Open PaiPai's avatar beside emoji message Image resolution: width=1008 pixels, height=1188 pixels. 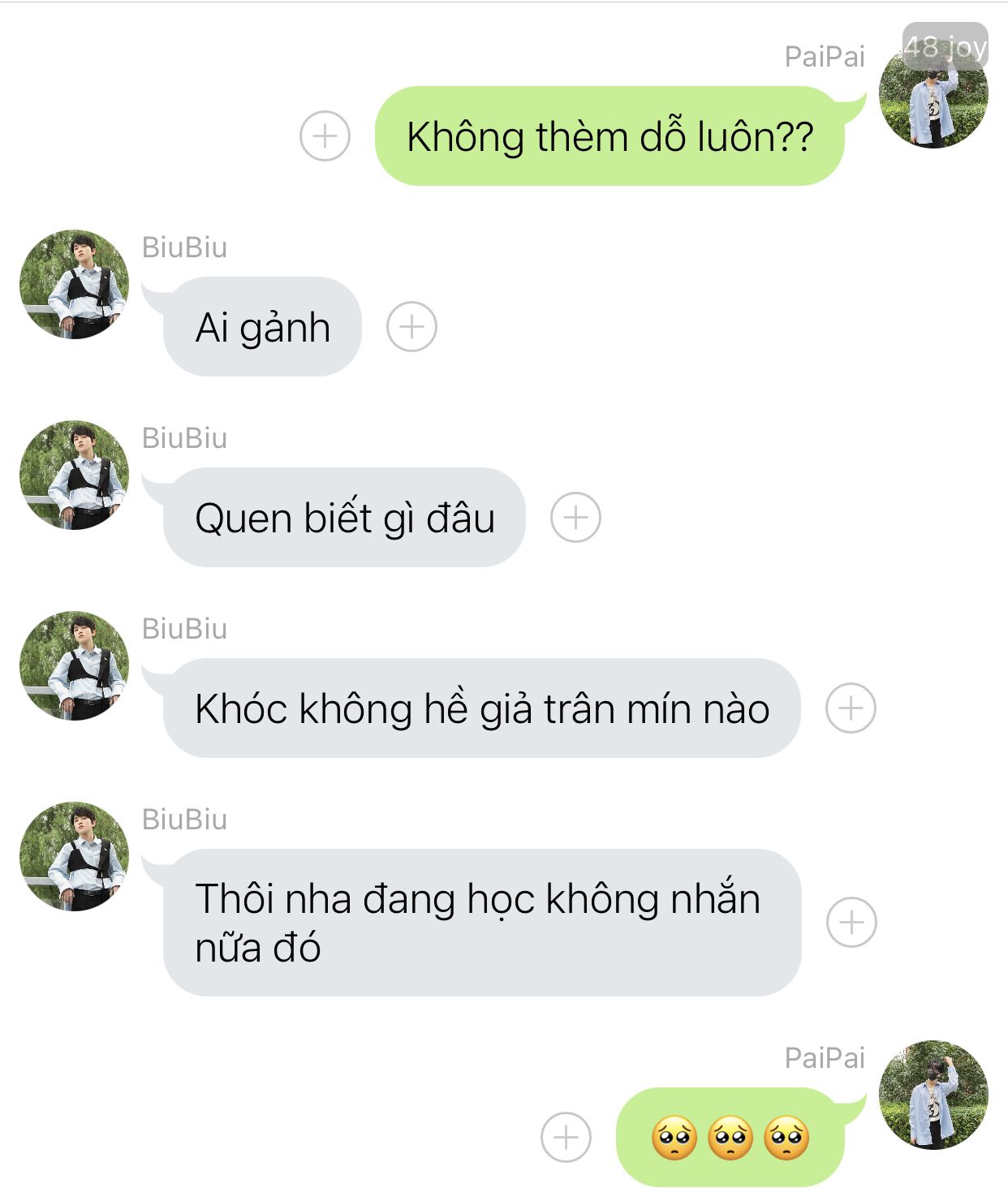pyautogui.click(x=933, y=1095)
